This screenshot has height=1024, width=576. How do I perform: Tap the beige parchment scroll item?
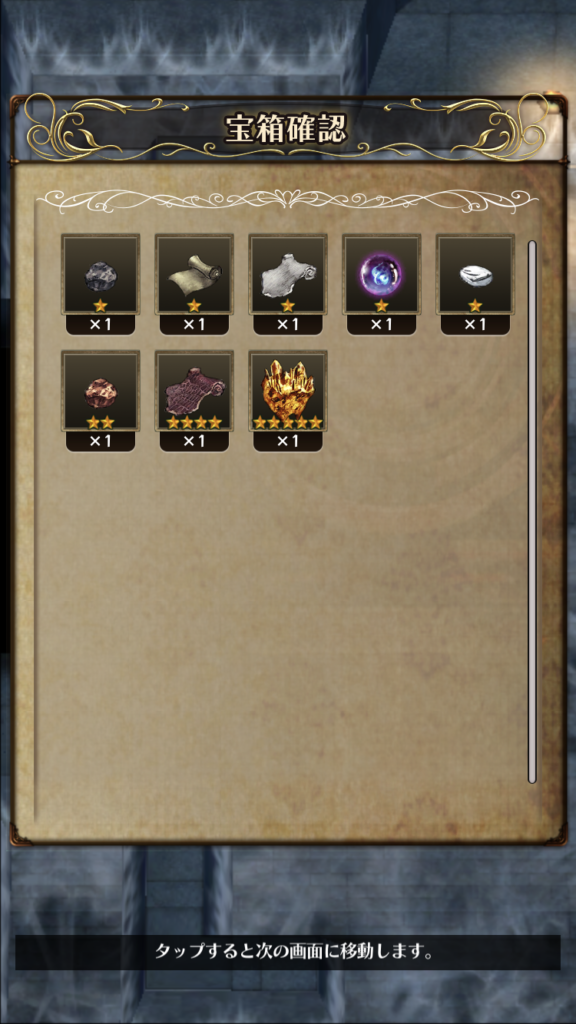194,275
